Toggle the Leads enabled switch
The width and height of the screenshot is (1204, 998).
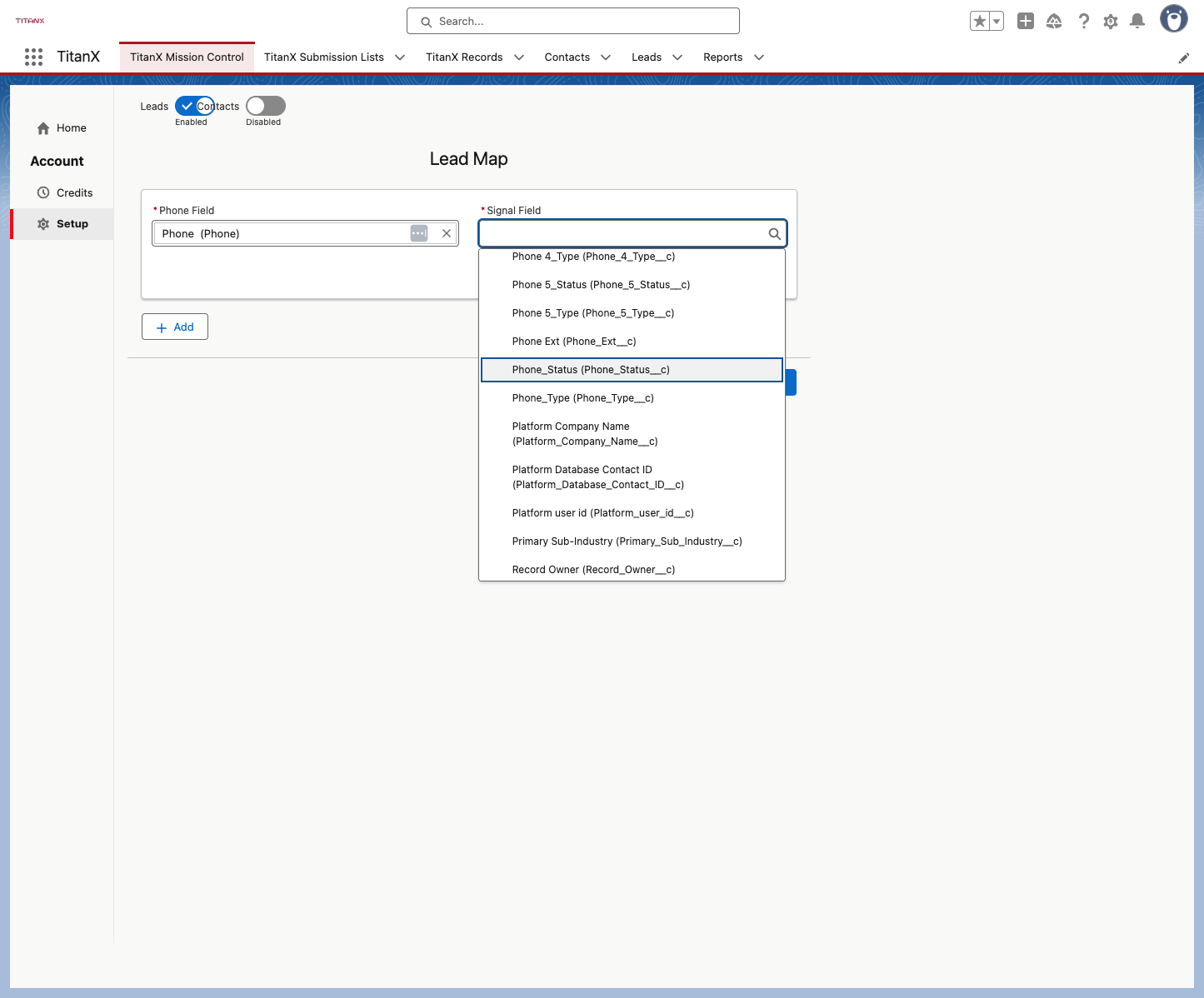coord(195,106)
